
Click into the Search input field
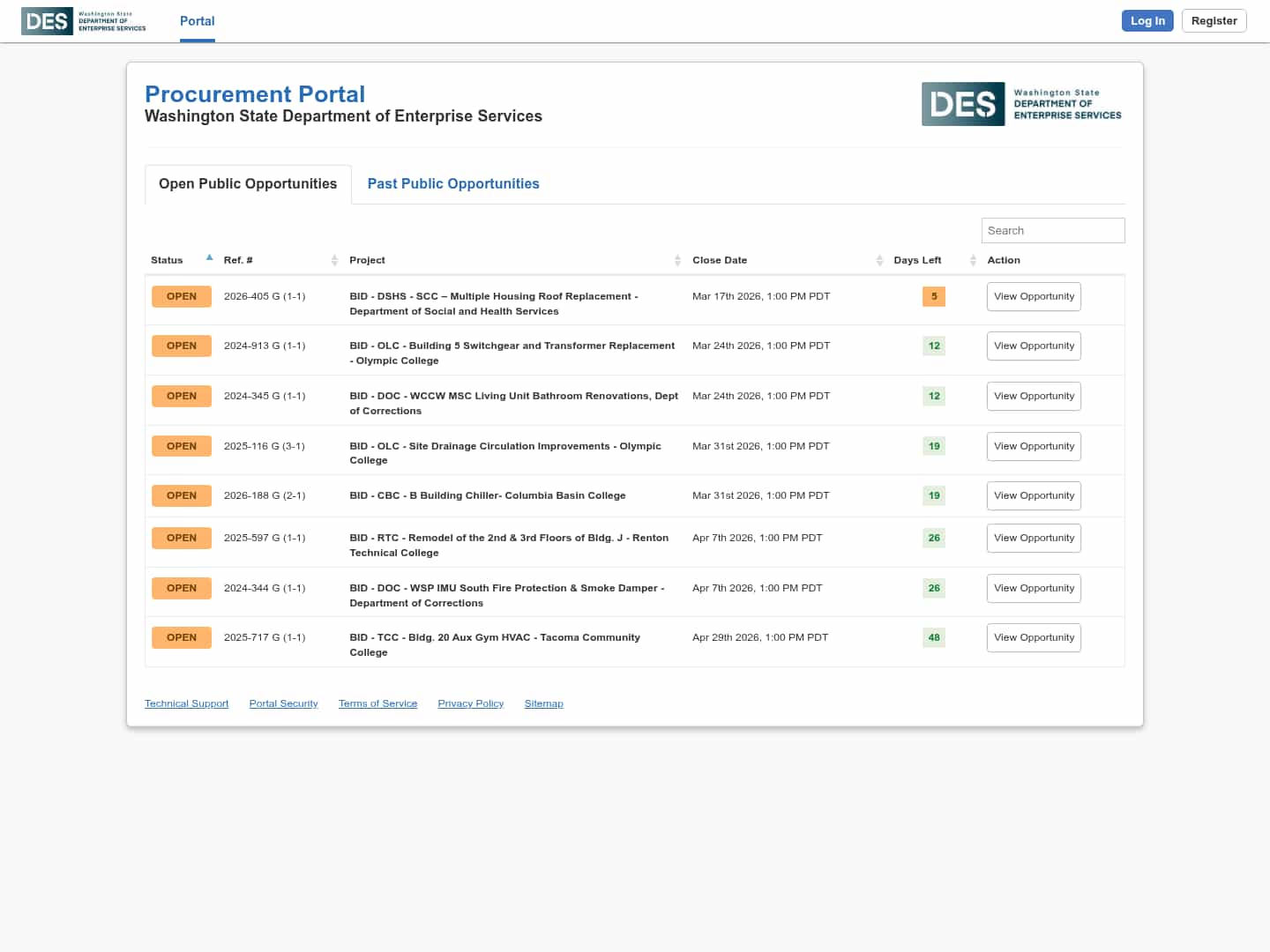1052,230
